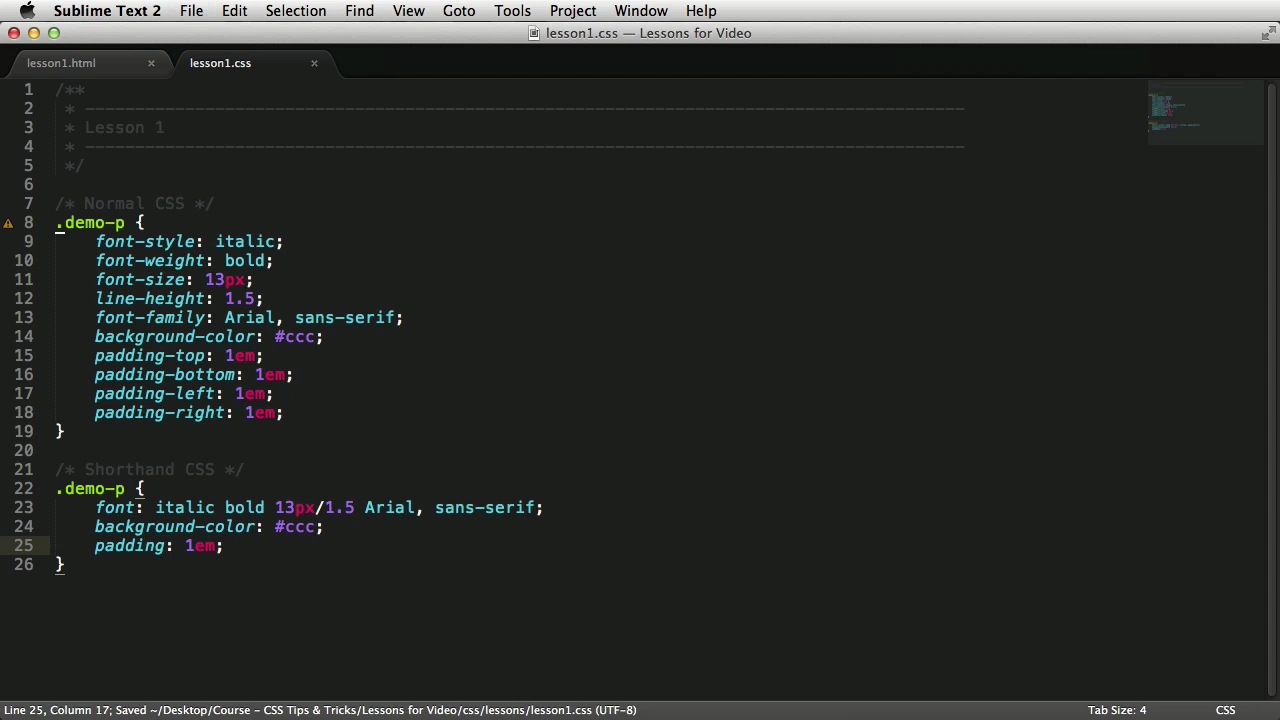Open the Tools menu
The image size is (1280, 720).
tap(512, 11)
